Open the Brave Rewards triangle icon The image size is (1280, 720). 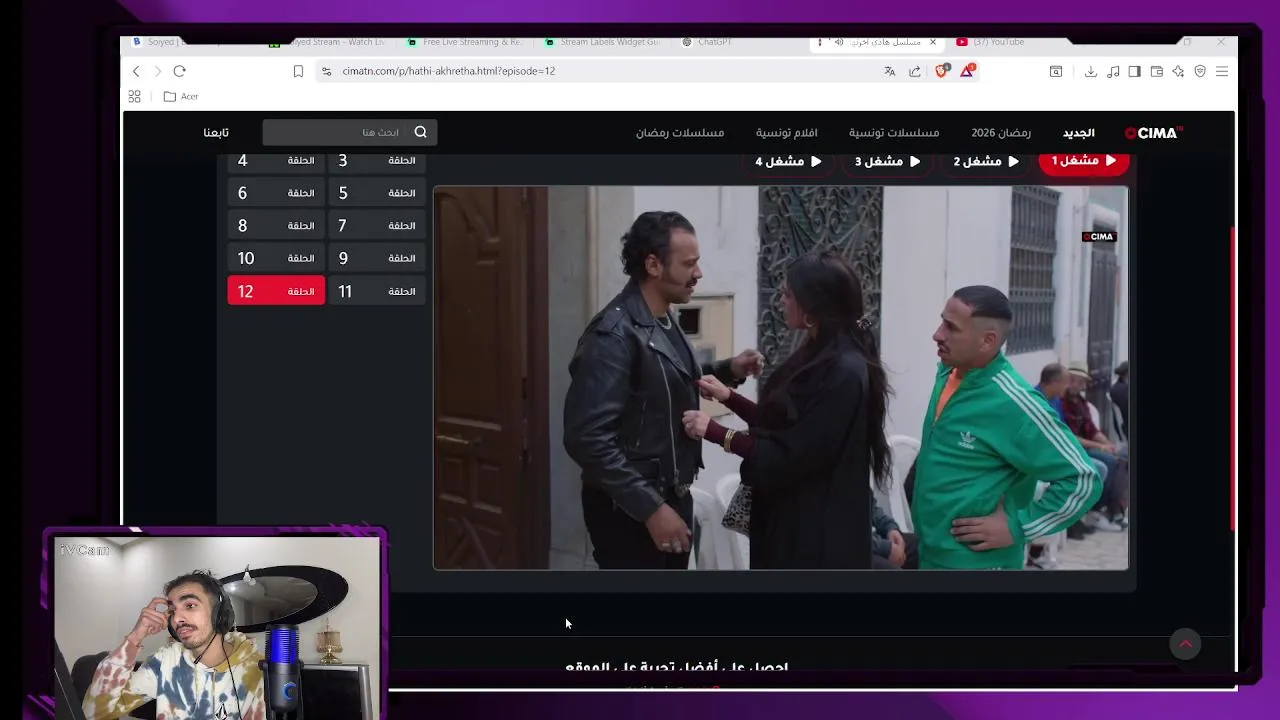point(967,71)
